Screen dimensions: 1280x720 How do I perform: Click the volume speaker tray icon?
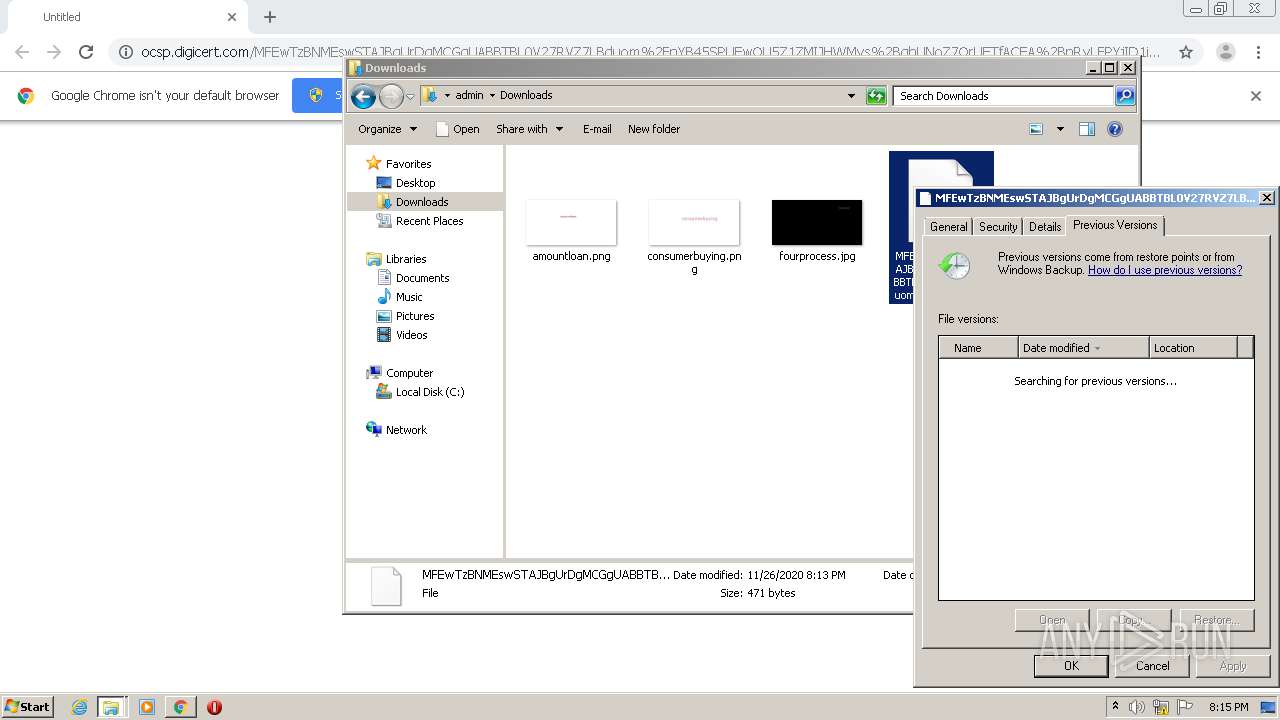1137,707
